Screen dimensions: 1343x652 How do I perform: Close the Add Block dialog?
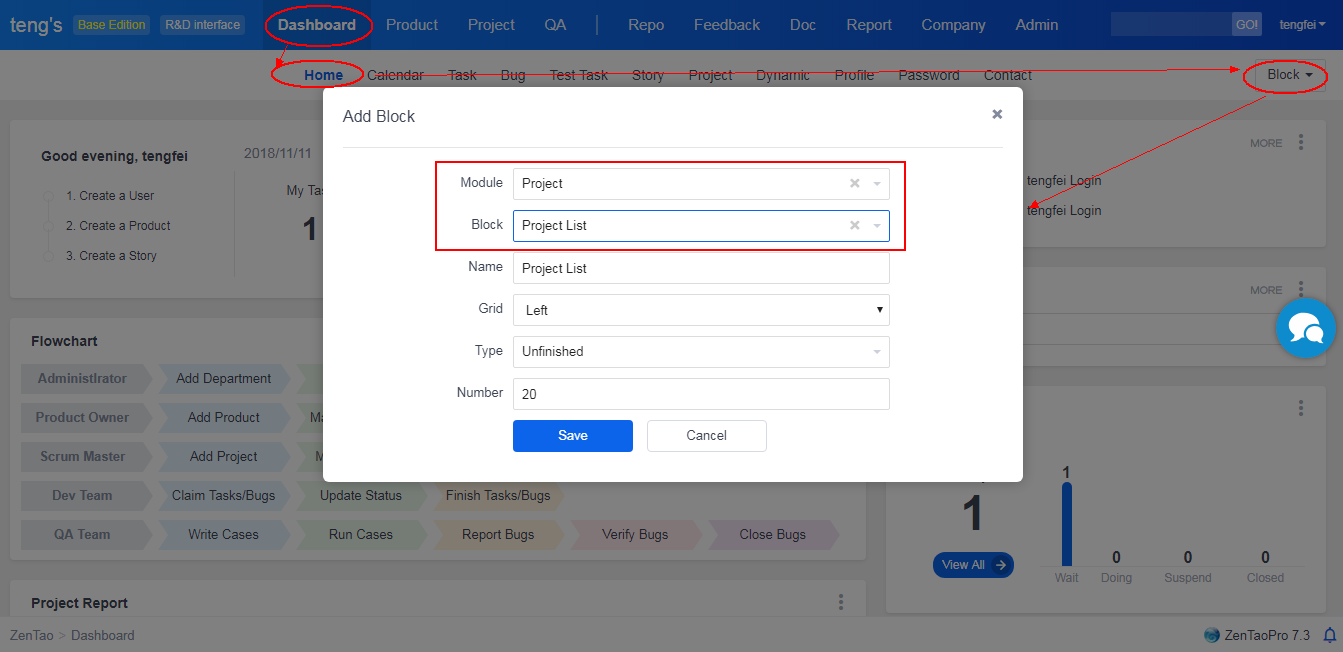point(996,114)
